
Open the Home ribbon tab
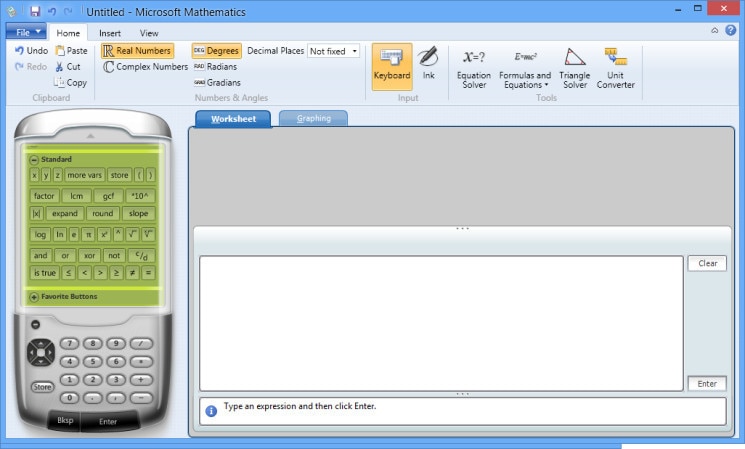click(x=68, y=33)
